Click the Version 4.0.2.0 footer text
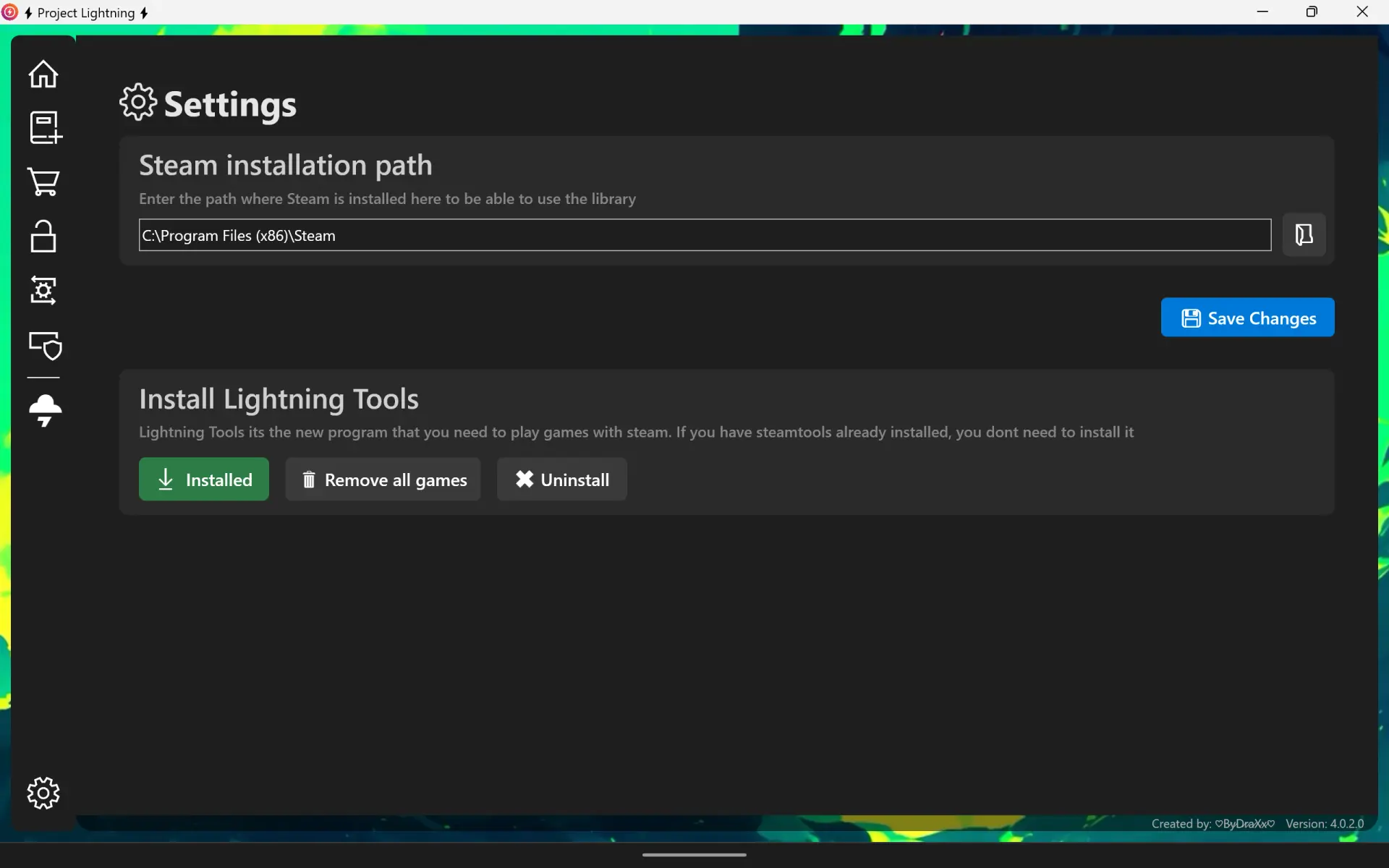The height and width of the screenshot is (868, 1389). pos(1325,823)
